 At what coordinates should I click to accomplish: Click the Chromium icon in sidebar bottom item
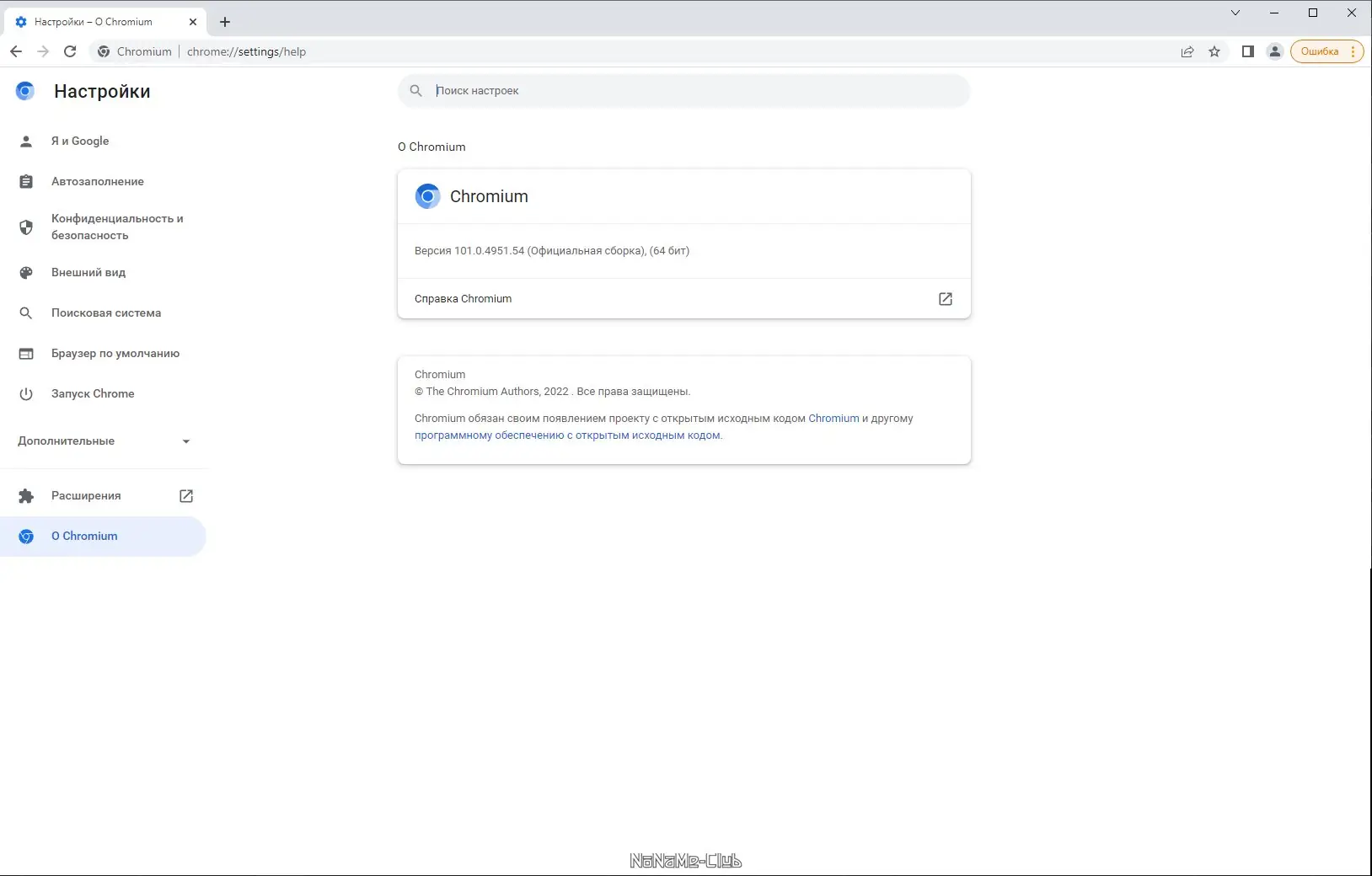click(x=26, y=537)
